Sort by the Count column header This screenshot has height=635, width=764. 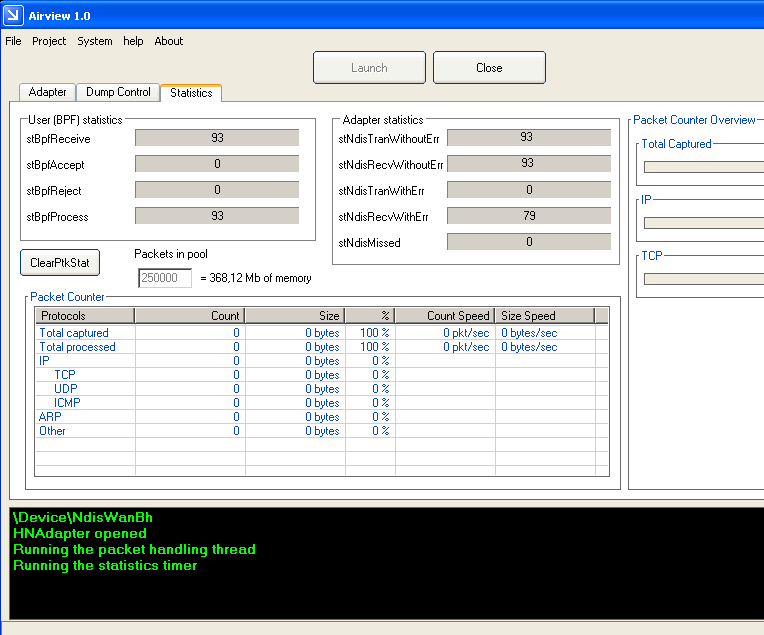pos(190,316)
